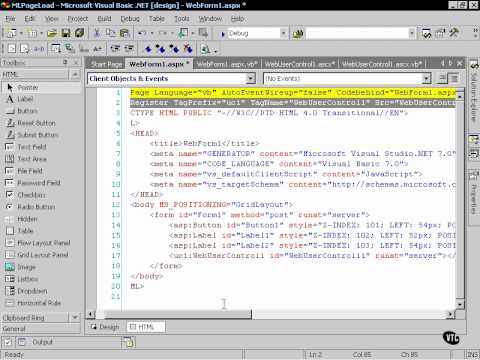Image resolution: width=480 pixels, height=360 pixels.
Task: Open the Undo history dropdown arrow
Action: 152,33
